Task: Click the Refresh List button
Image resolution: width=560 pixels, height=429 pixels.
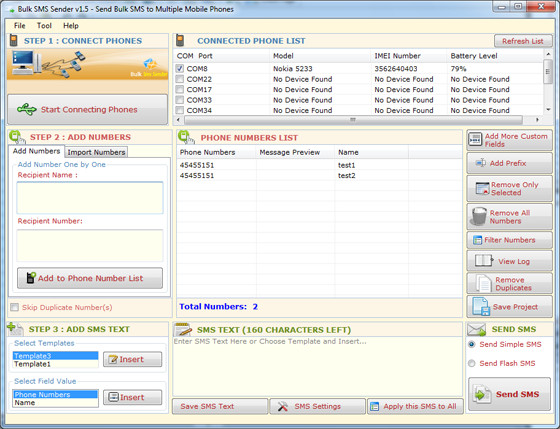Action: coord(523,41)
